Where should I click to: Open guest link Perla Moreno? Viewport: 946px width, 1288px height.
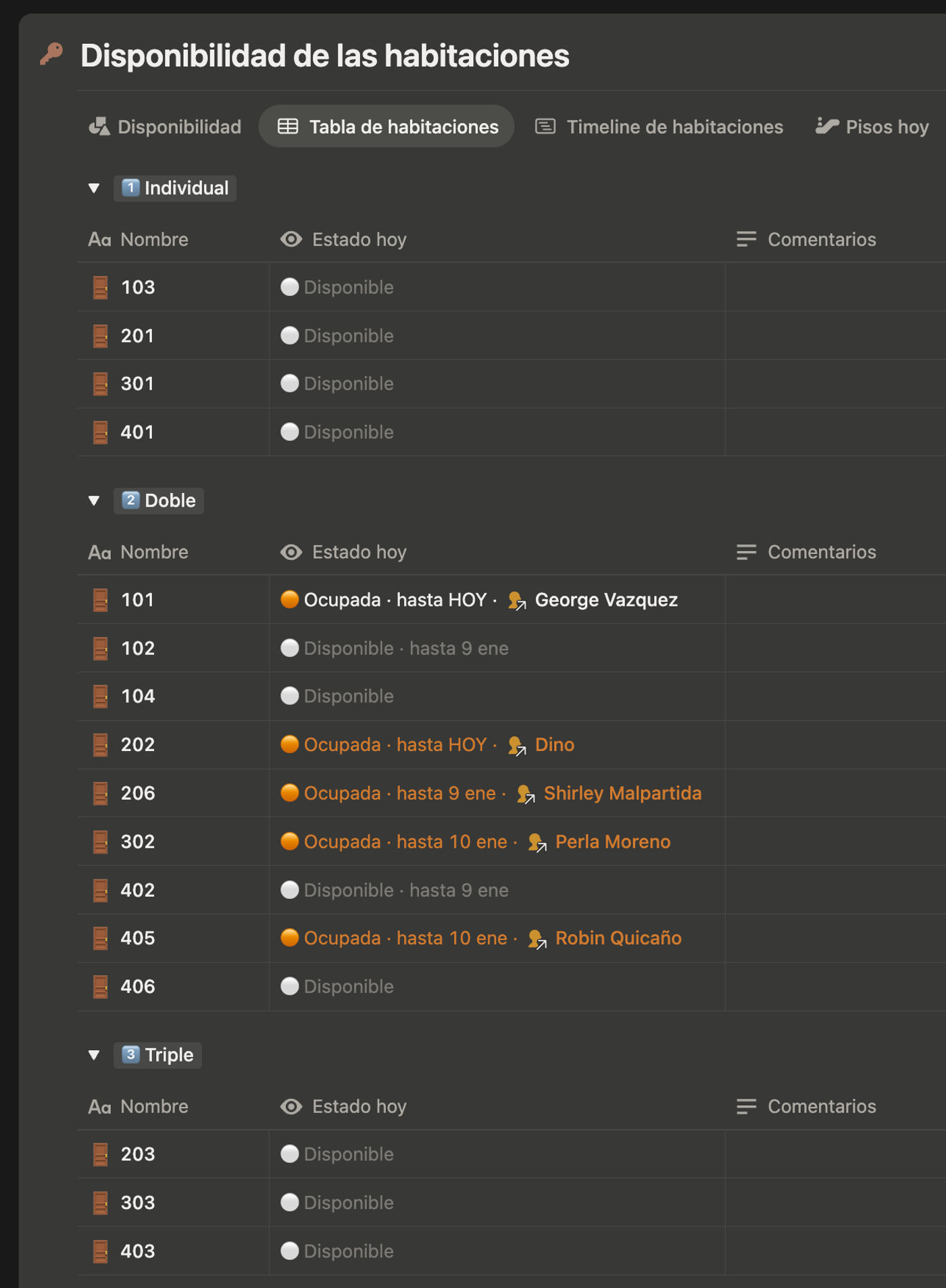[613, 842]
